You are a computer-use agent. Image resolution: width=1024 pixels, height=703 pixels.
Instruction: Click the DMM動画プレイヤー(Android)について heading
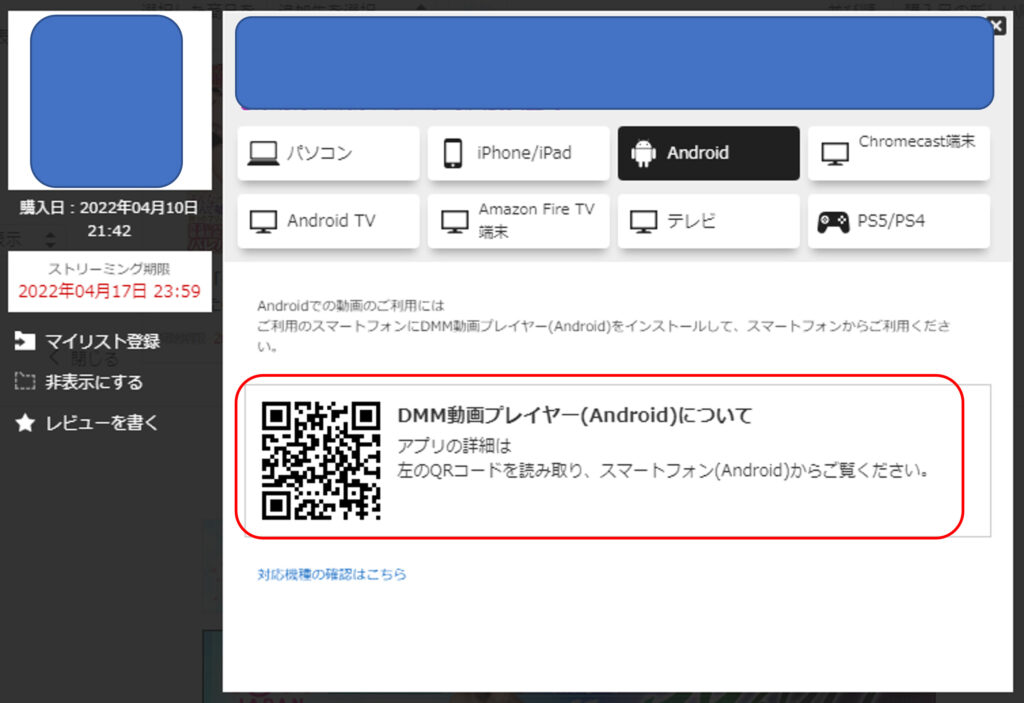[x=574, y=416]
